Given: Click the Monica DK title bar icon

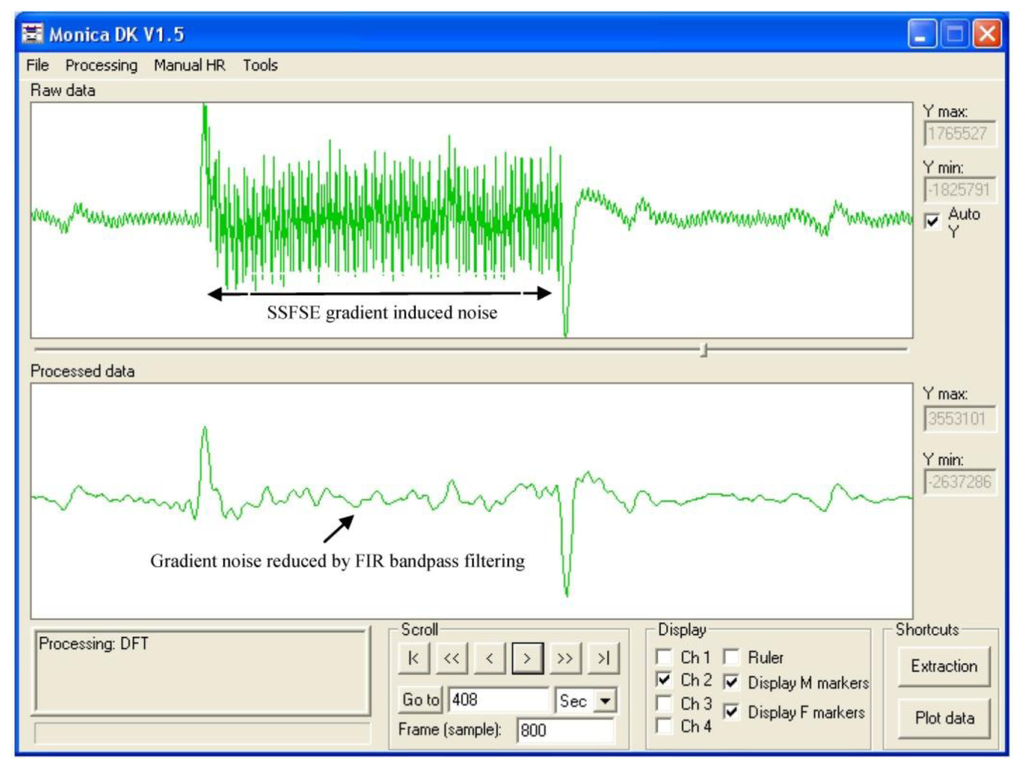Looking at the screenshot, I should pyautogui.click(x=33, y=35).
